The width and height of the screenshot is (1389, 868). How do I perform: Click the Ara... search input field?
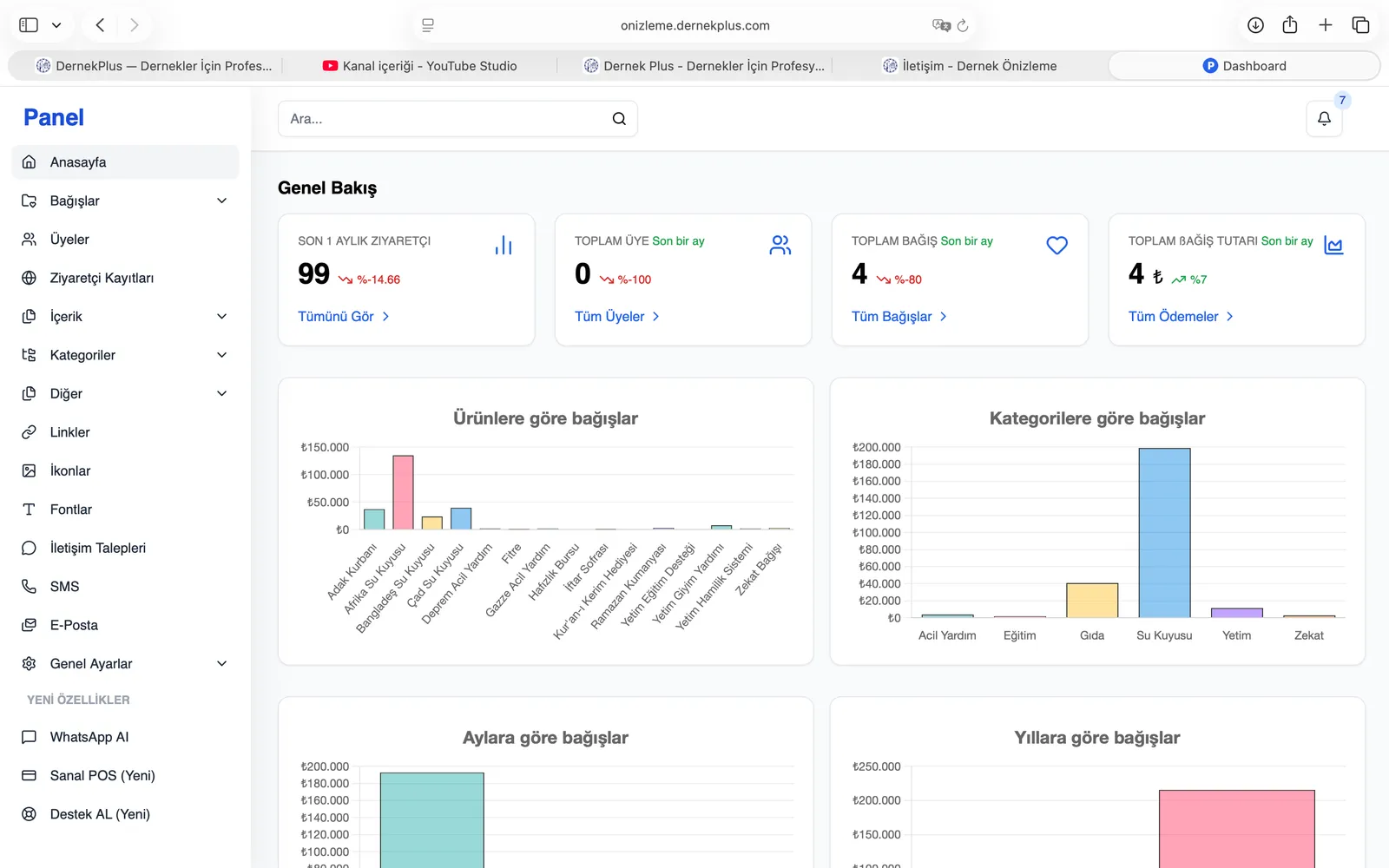458,119
